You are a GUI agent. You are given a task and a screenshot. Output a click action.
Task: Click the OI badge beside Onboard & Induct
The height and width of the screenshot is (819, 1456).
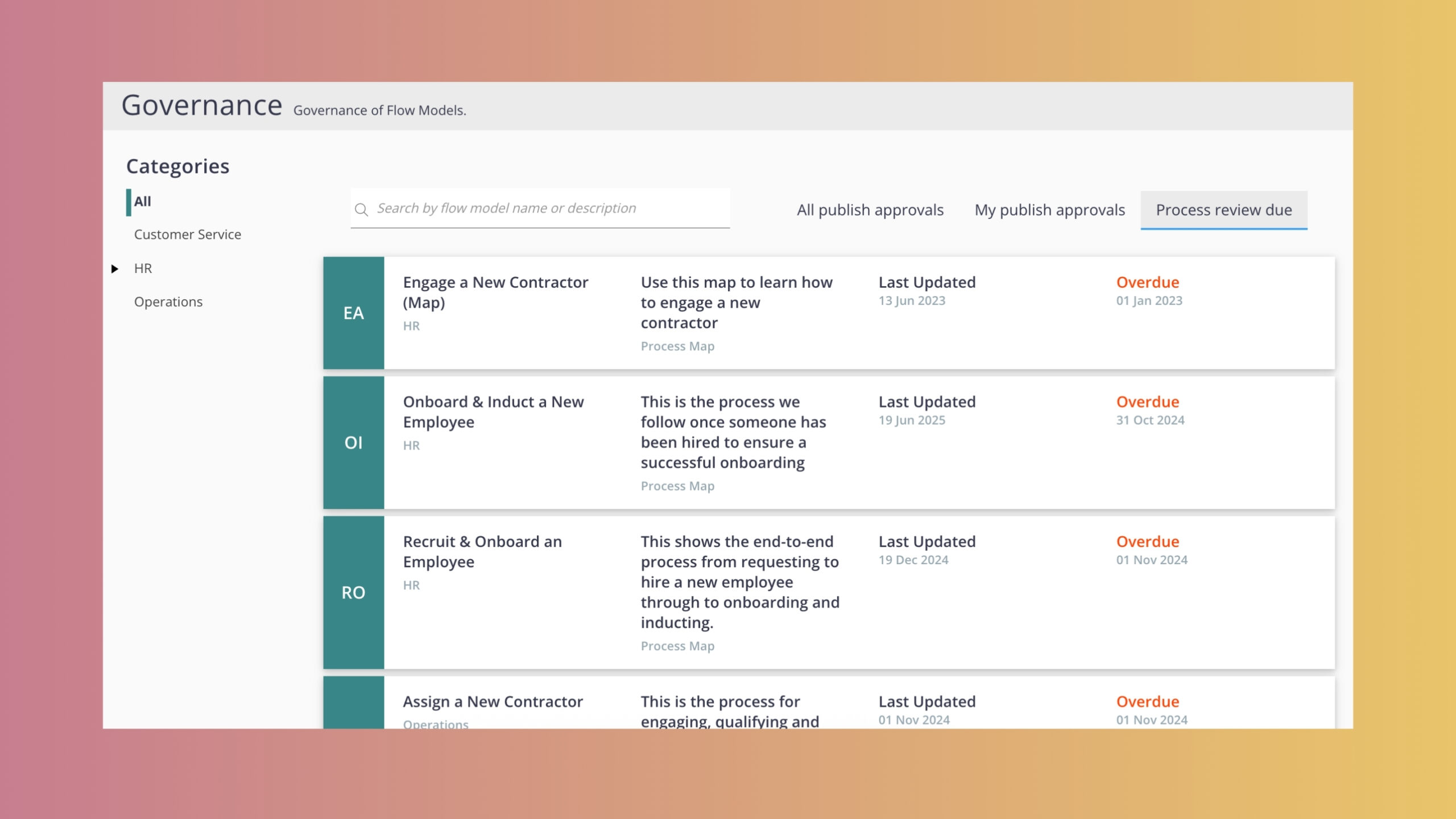tap(353, 442)
